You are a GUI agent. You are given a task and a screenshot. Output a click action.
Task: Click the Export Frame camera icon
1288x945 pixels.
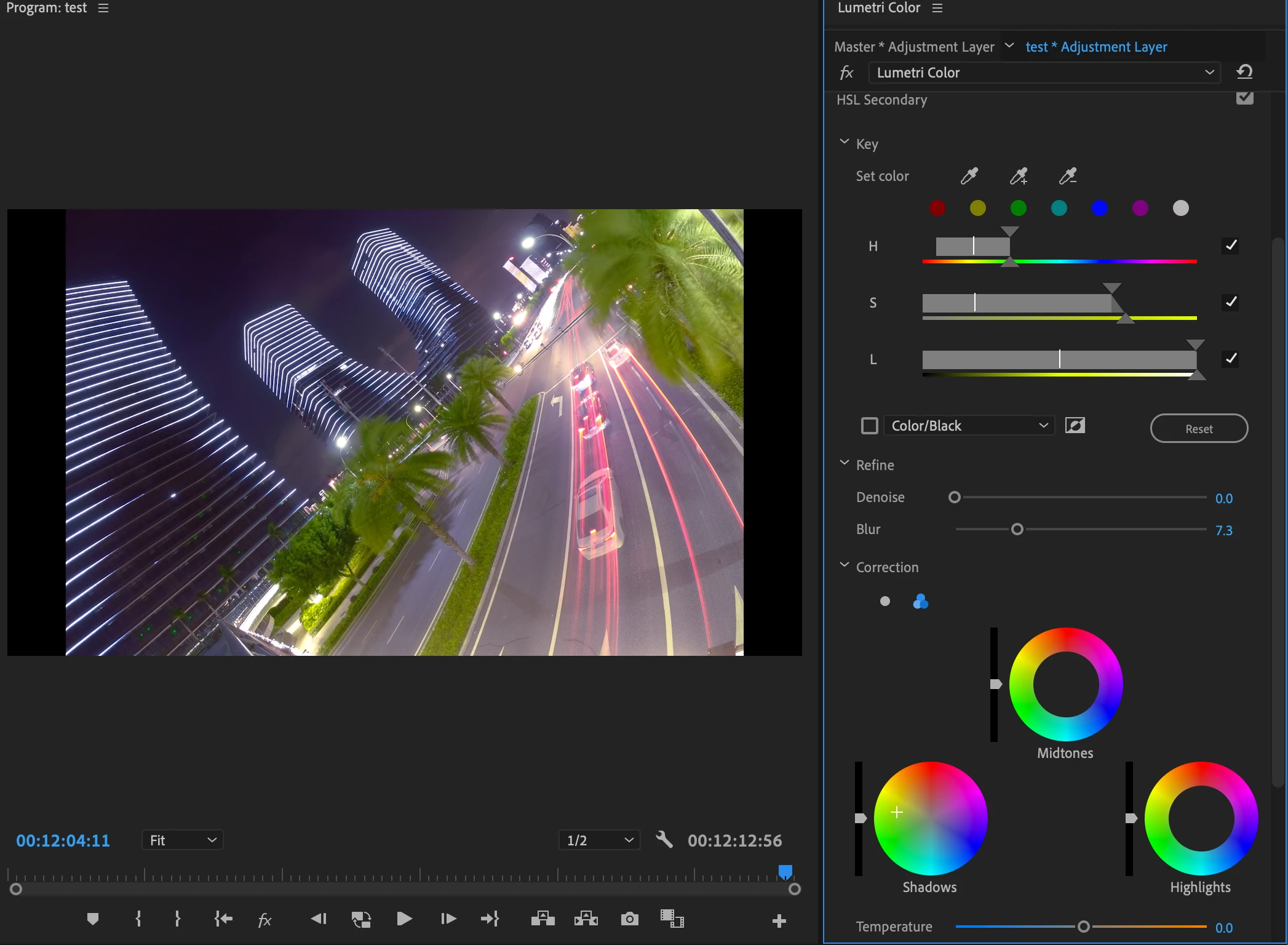point(629,919)
